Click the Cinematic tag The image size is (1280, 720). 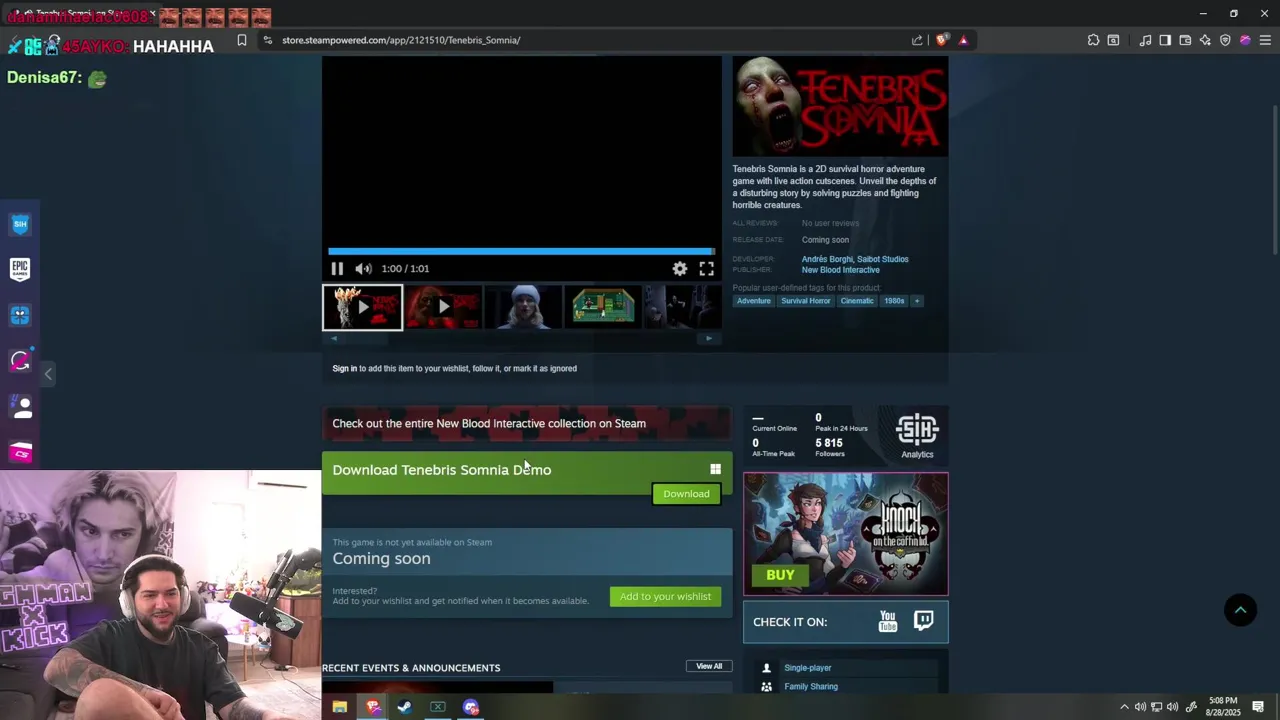click(x=857, y=301)
